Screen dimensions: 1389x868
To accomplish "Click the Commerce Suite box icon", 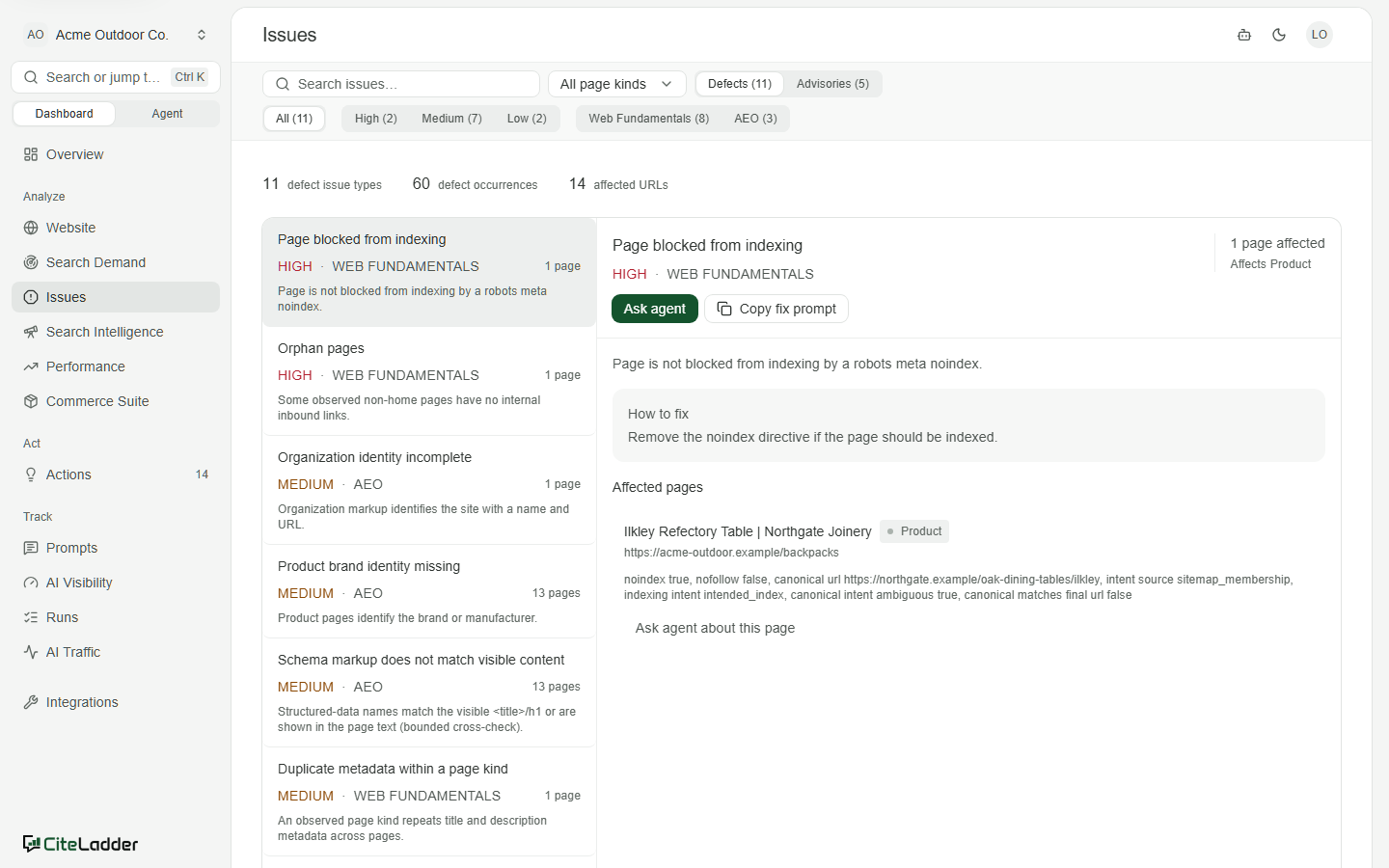I will coord(31,401).
